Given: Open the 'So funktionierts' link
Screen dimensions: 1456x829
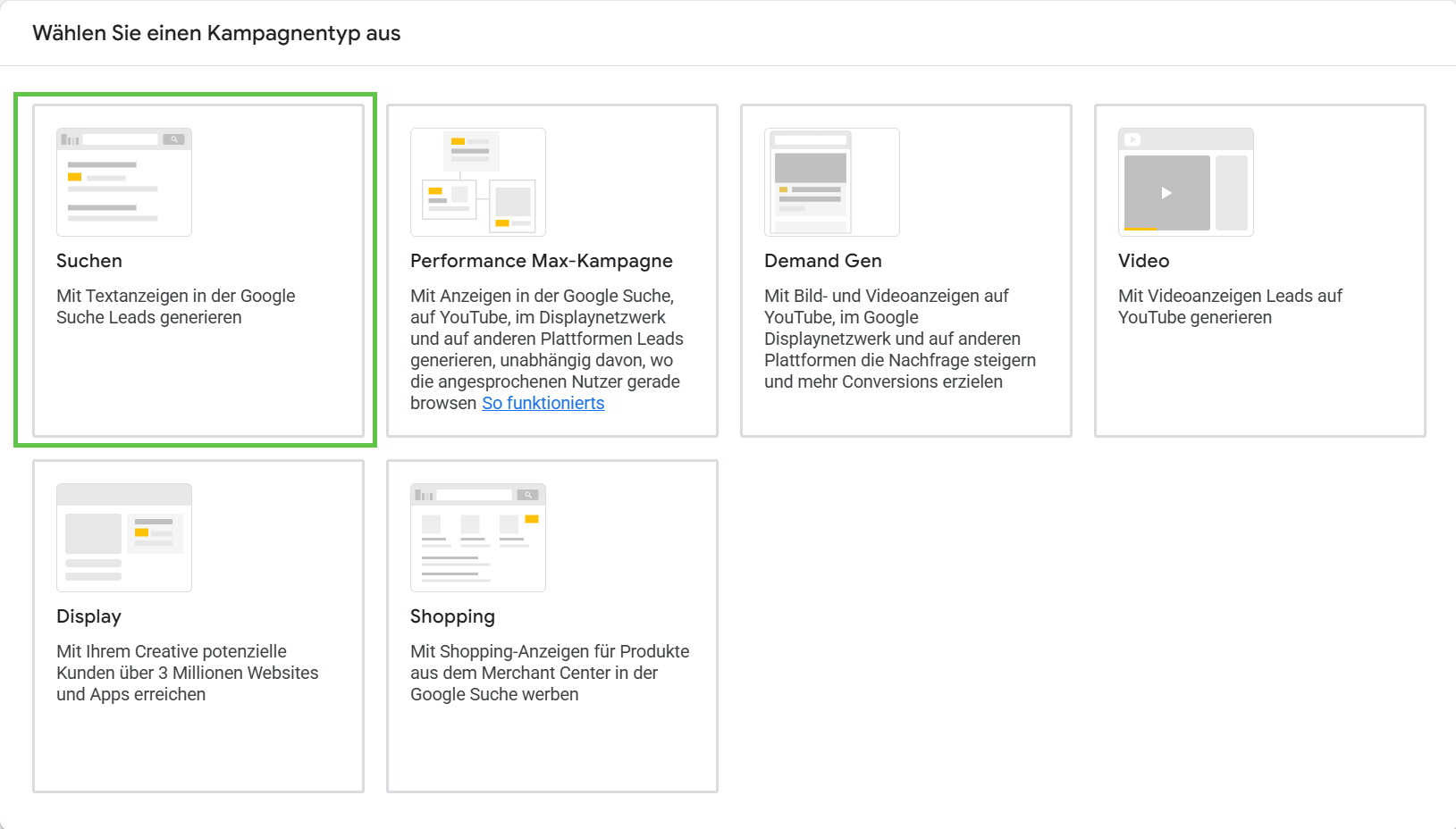Looking at the screenshot, I should click(x=543, y=403).
